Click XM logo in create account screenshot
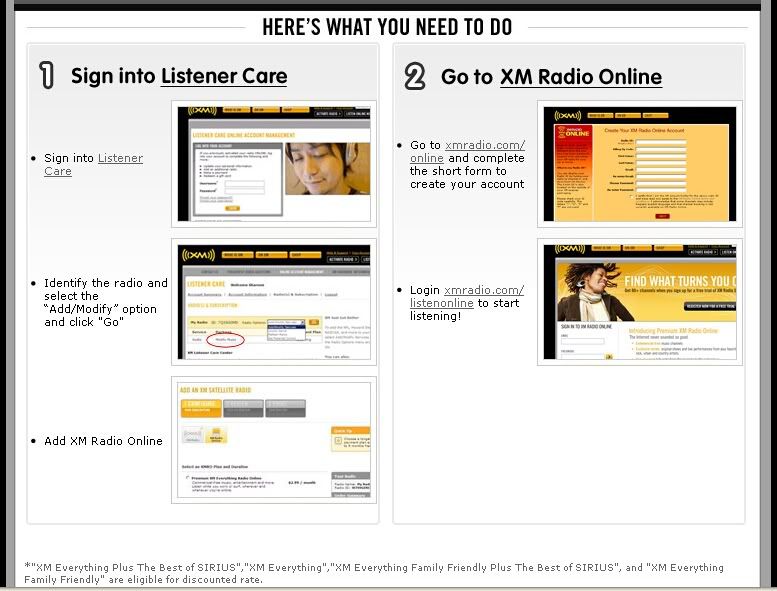777x591 pixels. click(569, 115)
